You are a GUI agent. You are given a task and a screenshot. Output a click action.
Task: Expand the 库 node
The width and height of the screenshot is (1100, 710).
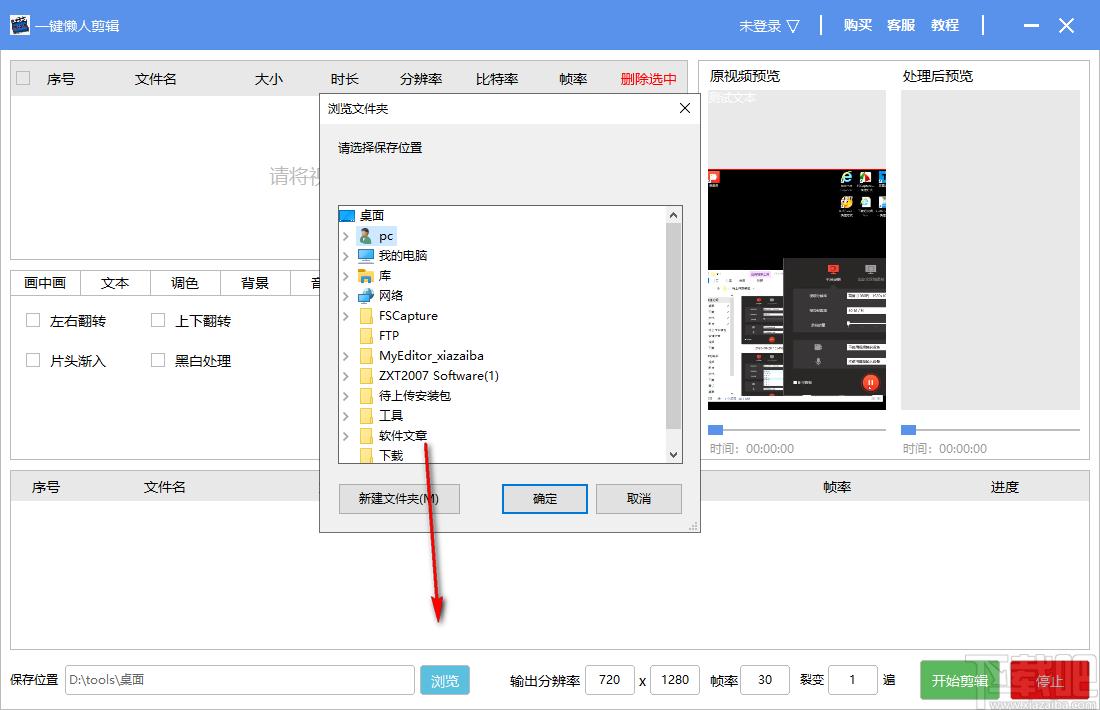345,276
